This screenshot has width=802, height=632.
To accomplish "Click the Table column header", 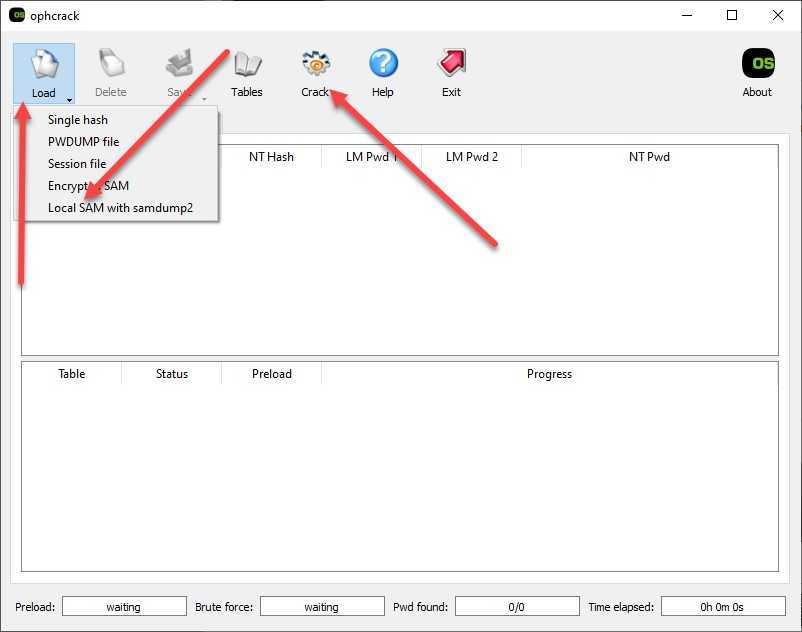I will click(x=72, y=374).
